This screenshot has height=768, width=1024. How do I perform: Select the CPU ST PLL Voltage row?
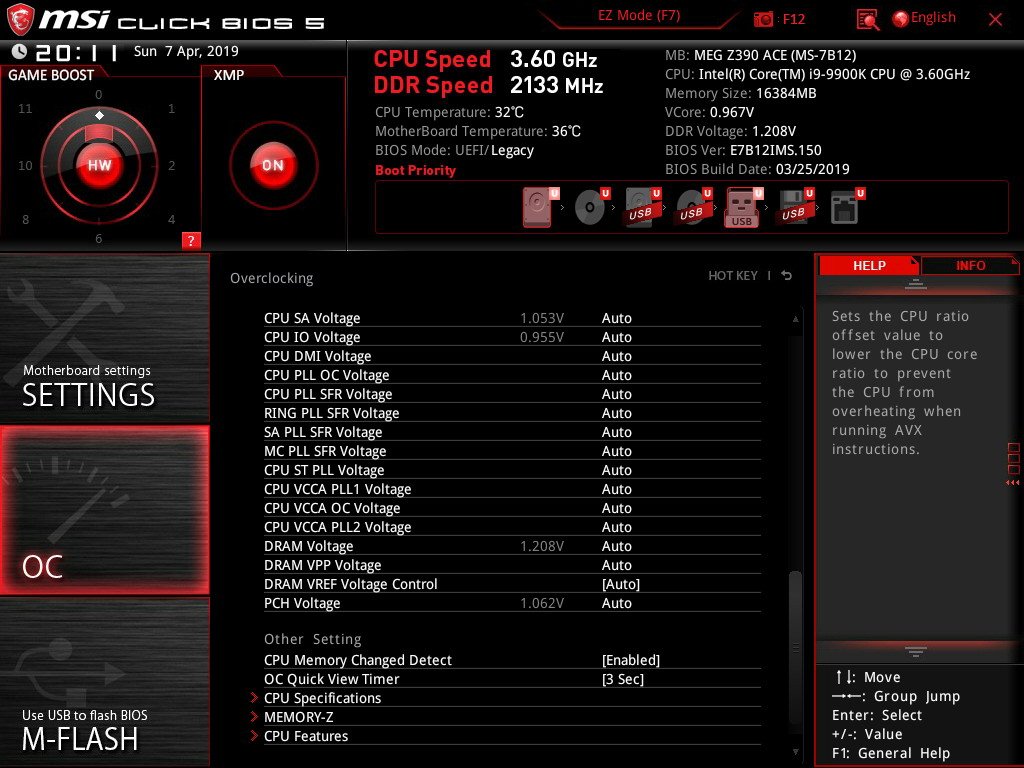pyautogui.click(x=512, y=470)
